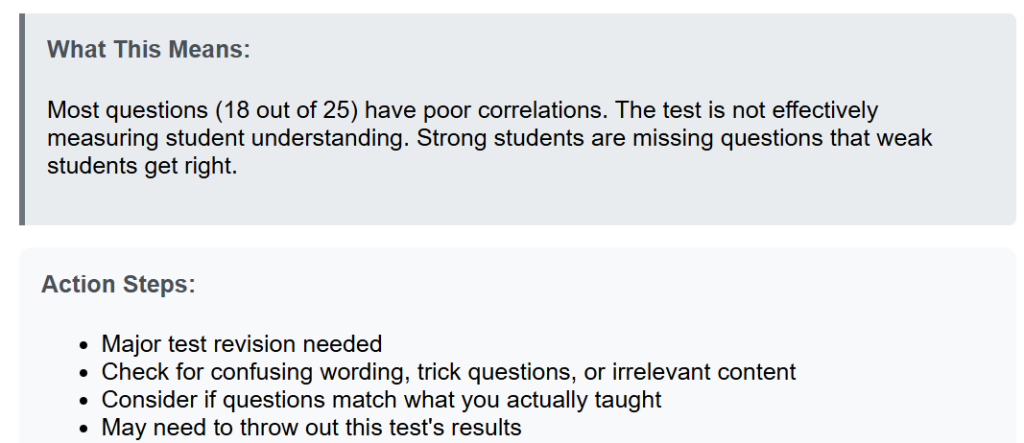Image resolution: width=1024 pixels, height=443 pixels.
Task: Click the "Action Steps:" heading
Action: (x=118, y=284)
